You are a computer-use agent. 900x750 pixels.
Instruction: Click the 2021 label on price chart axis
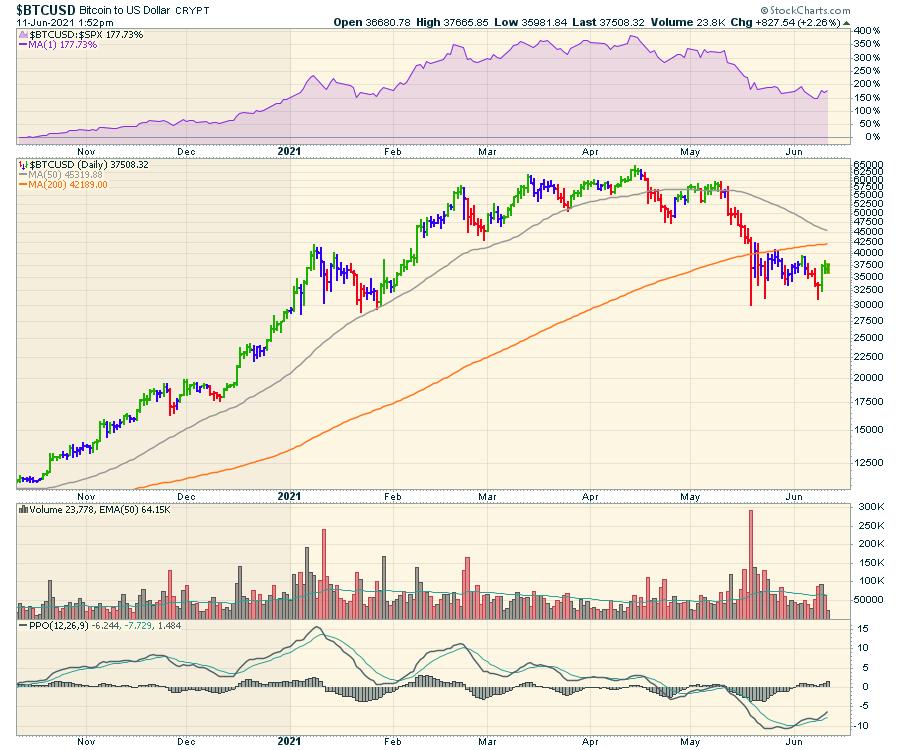pos(289,496)
